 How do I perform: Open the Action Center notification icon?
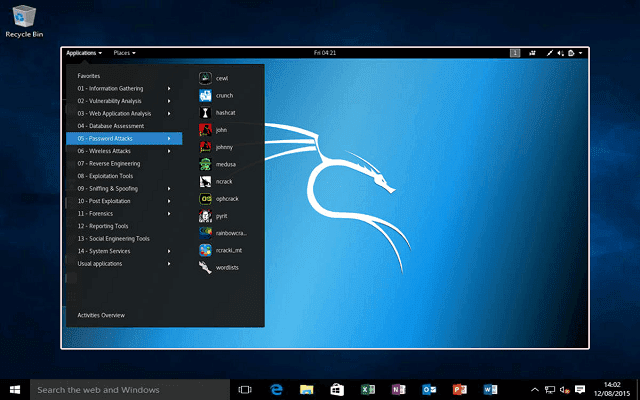click(580, 390)
